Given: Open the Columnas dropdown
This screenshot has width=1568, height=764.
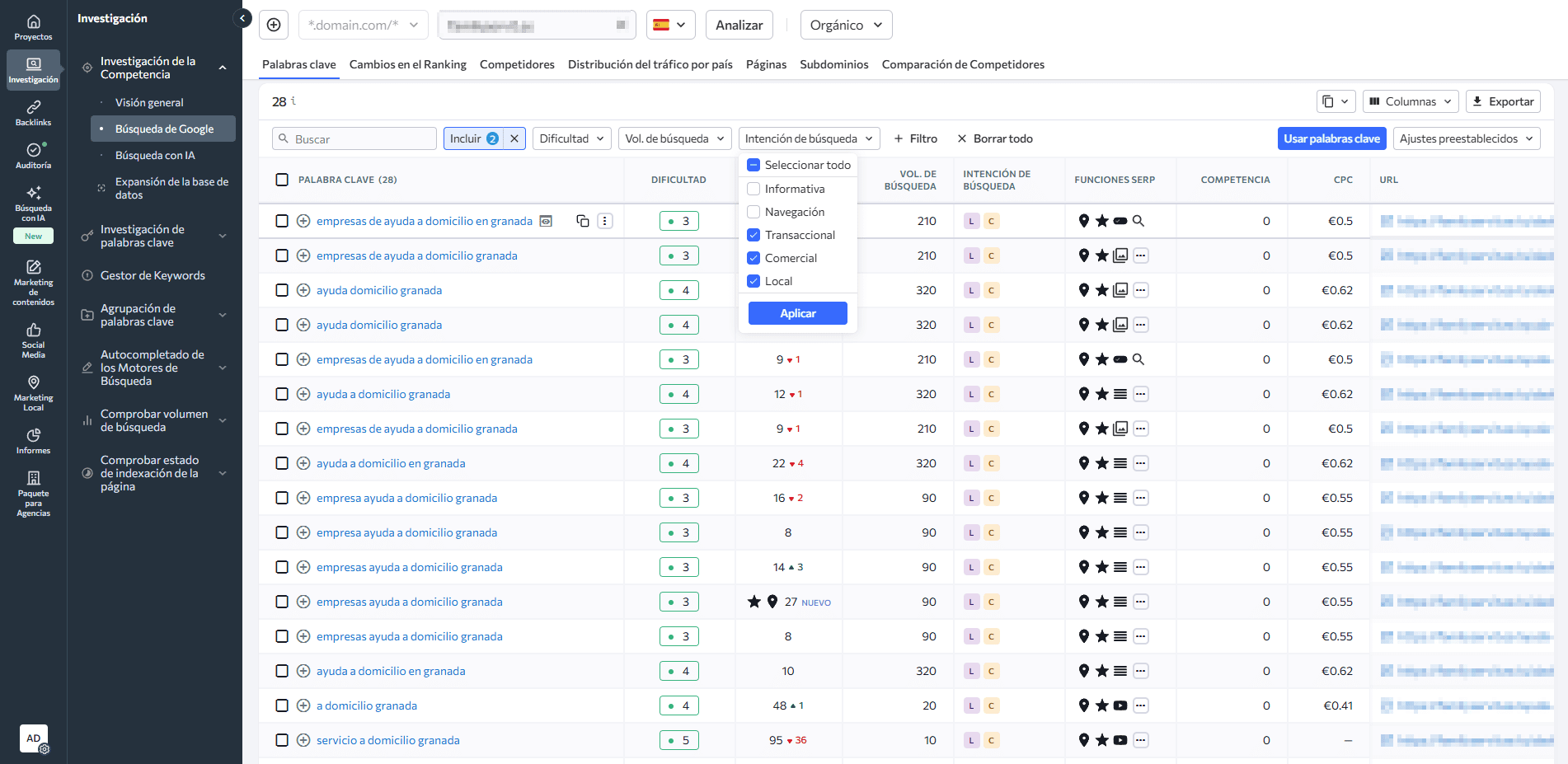Looking at the screenshot, I should point(1411,101).
